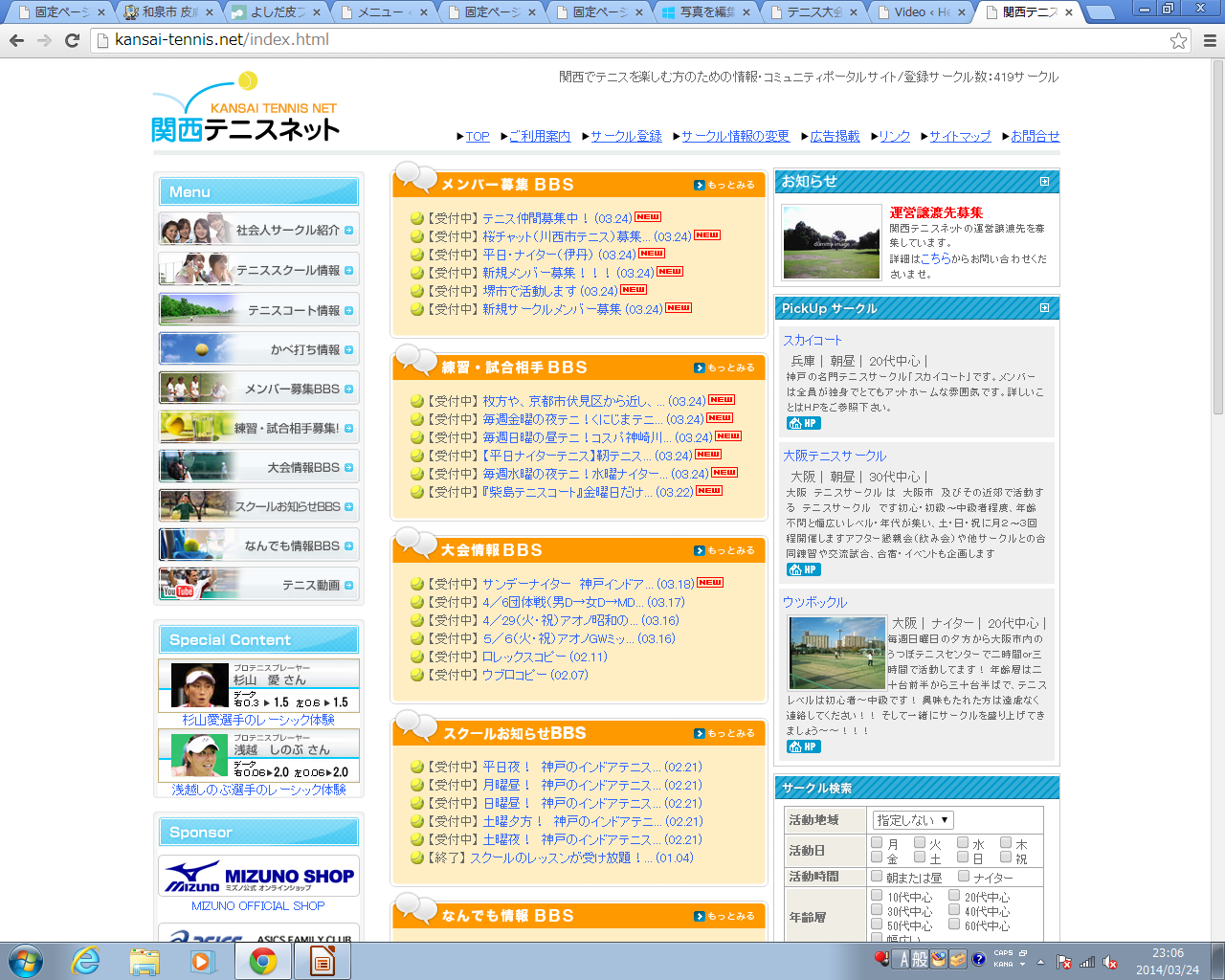Click the browser reload button
Image resolution: width=1225 pixels, height=980 pixels.
pos(72,40)
